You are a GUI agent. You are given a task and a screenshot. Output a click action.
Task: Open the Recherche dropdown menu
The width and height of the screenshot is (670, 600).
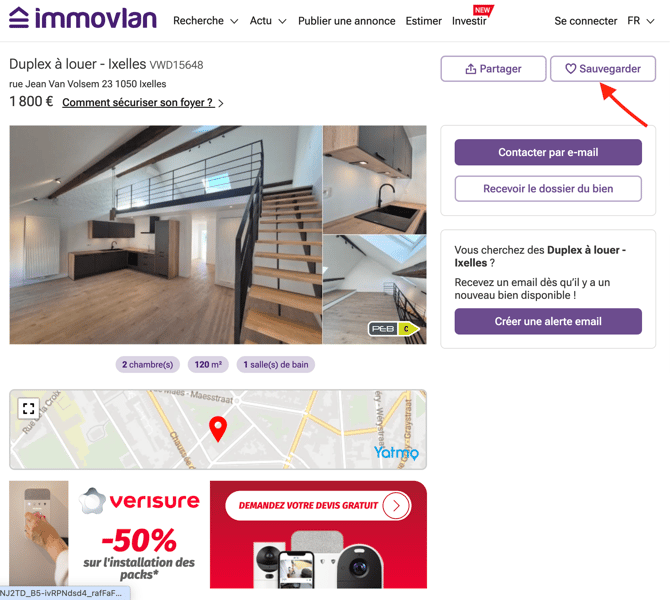click(x=206, y=21)
